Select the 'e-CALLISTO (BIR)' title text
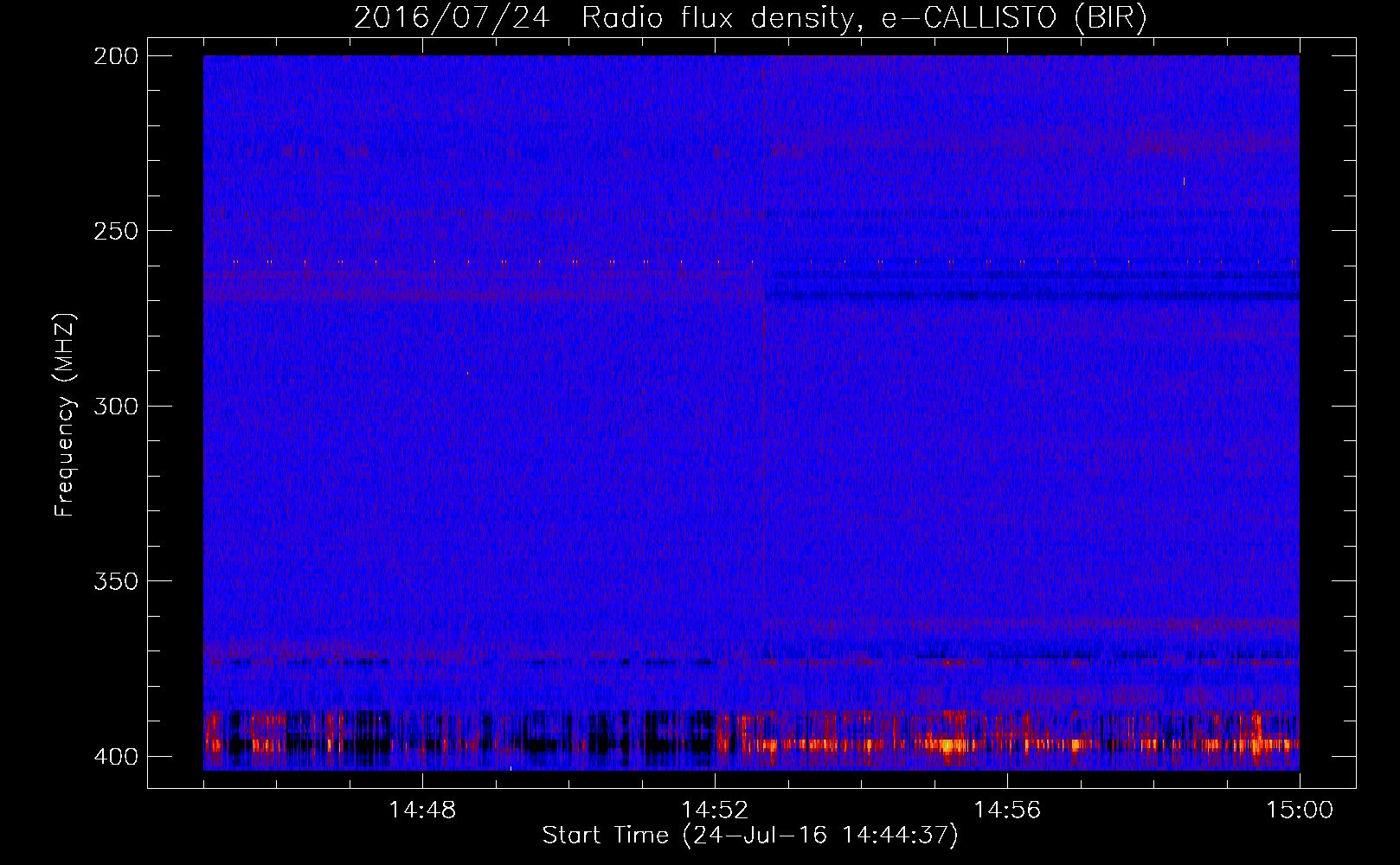1400x865 pixels. (1014, 18)
